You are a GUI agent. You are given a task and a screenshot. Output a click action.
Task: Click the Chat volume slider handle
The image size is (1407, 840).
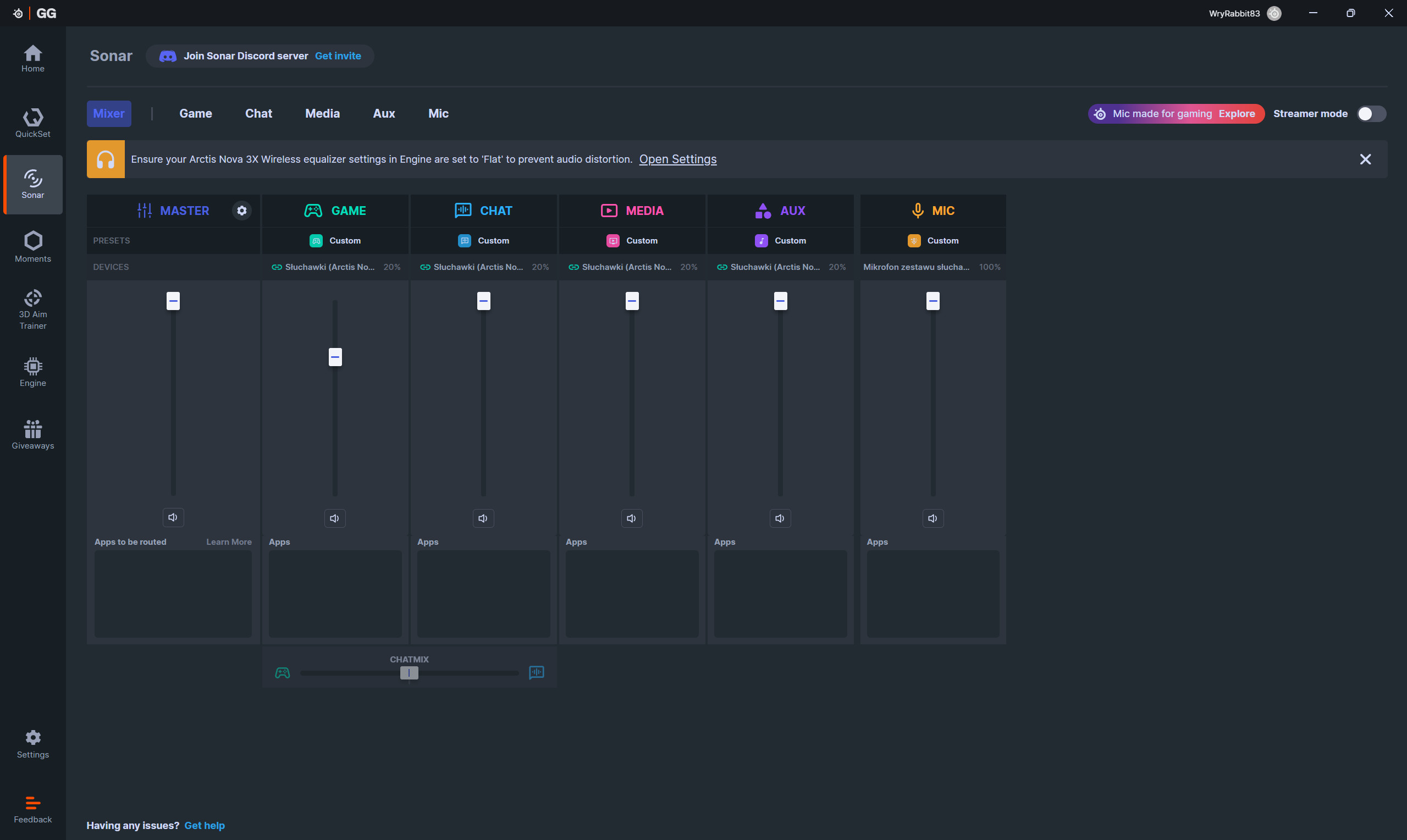[483, 301]
